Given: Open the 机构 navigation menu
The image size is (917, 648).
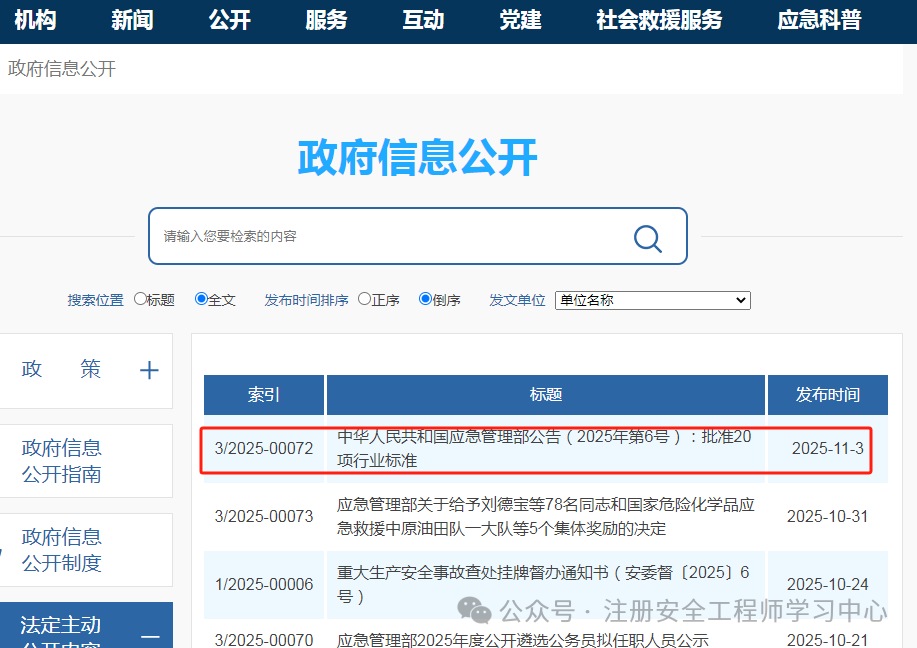Looking at the screenshot, I should [x=35, y=20].
